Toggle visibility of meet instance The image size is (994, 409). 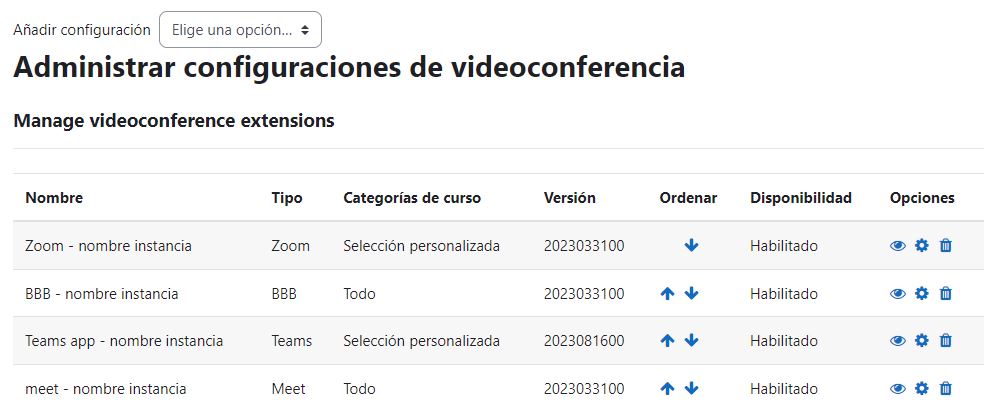point(898,388)
